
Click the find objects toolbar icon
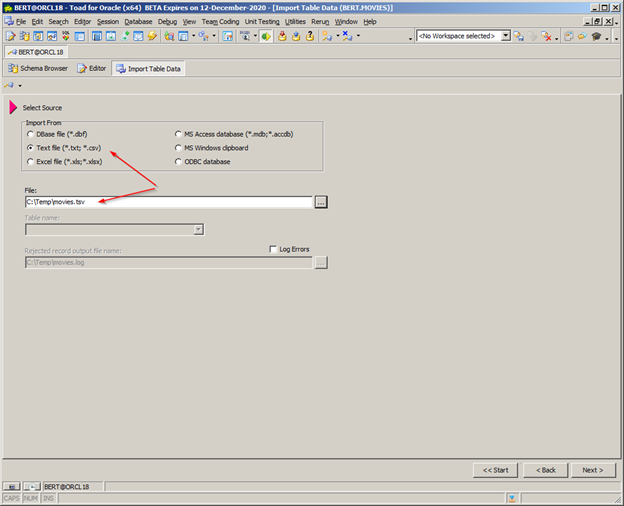click(169, 36)
